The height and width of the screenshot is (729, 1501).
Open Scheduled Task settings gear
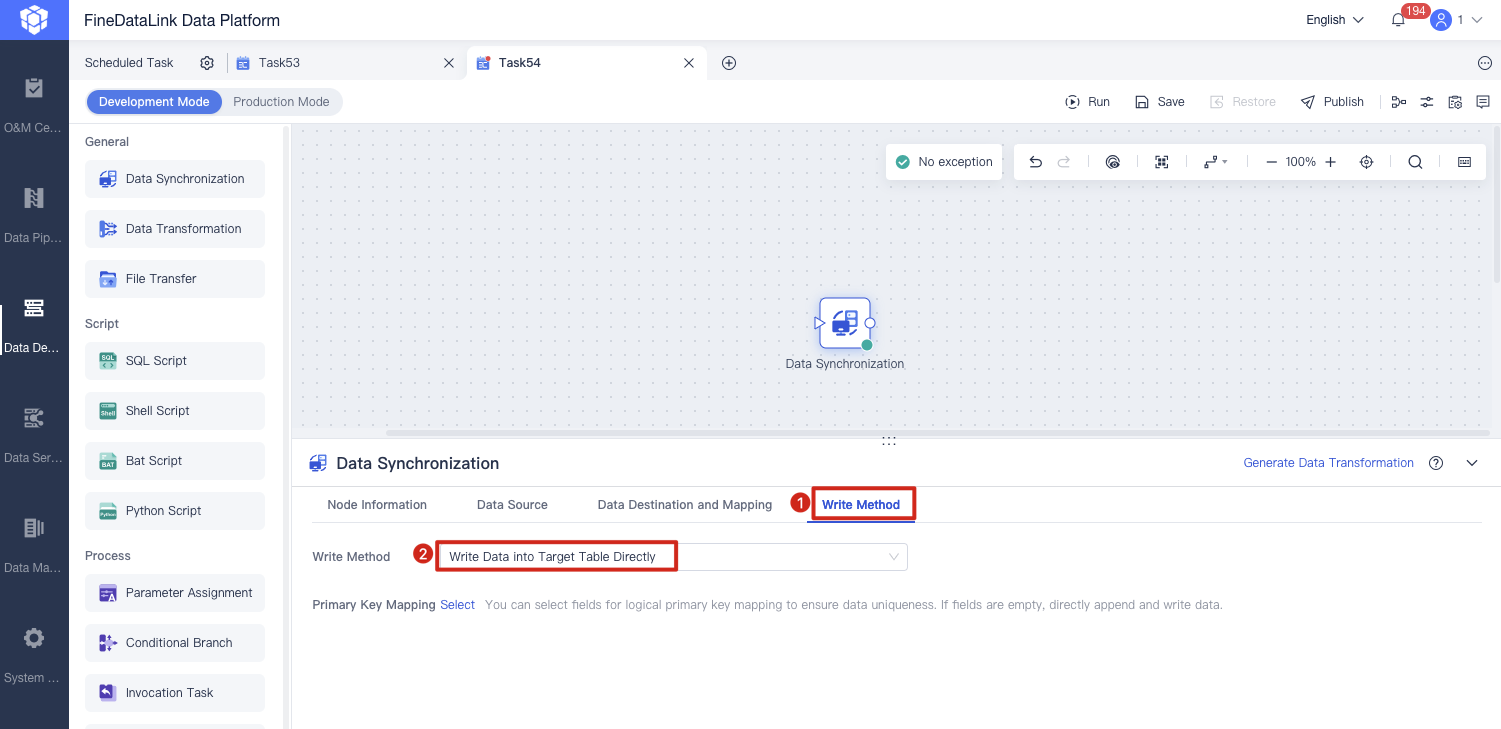(207, 63)
